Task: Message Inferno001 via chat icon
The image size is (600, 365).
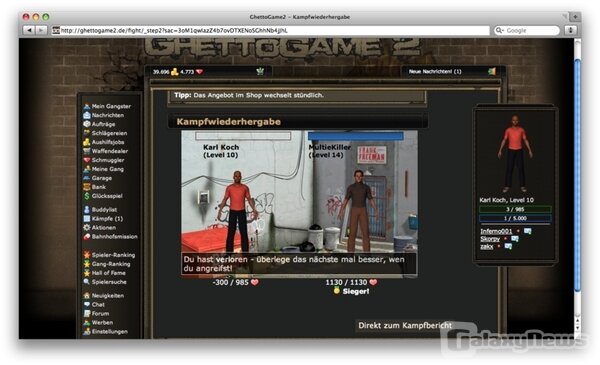Action: pos(528,231)
